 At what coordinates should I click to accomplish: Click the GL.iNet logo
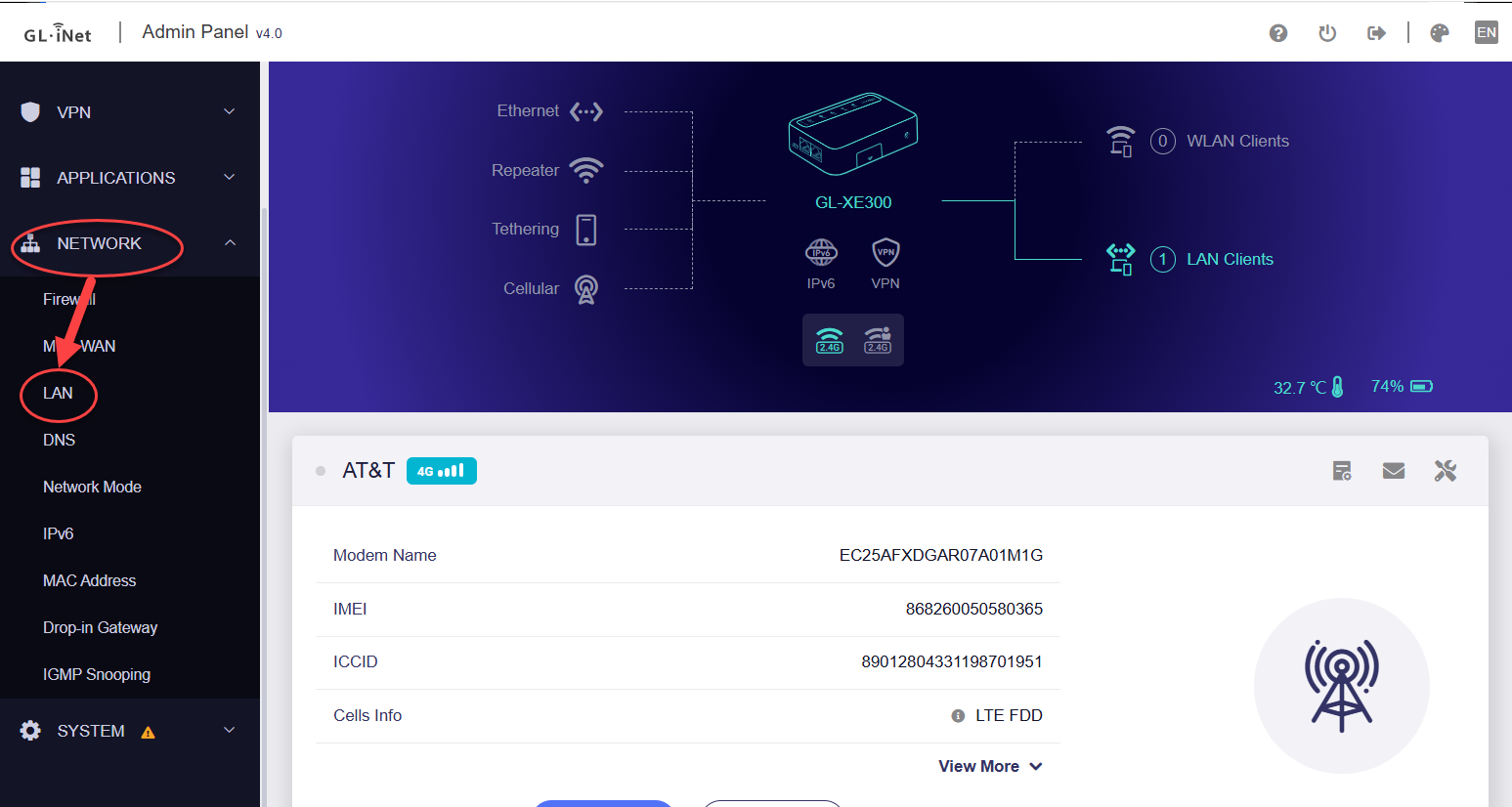(x=58, y=33)
